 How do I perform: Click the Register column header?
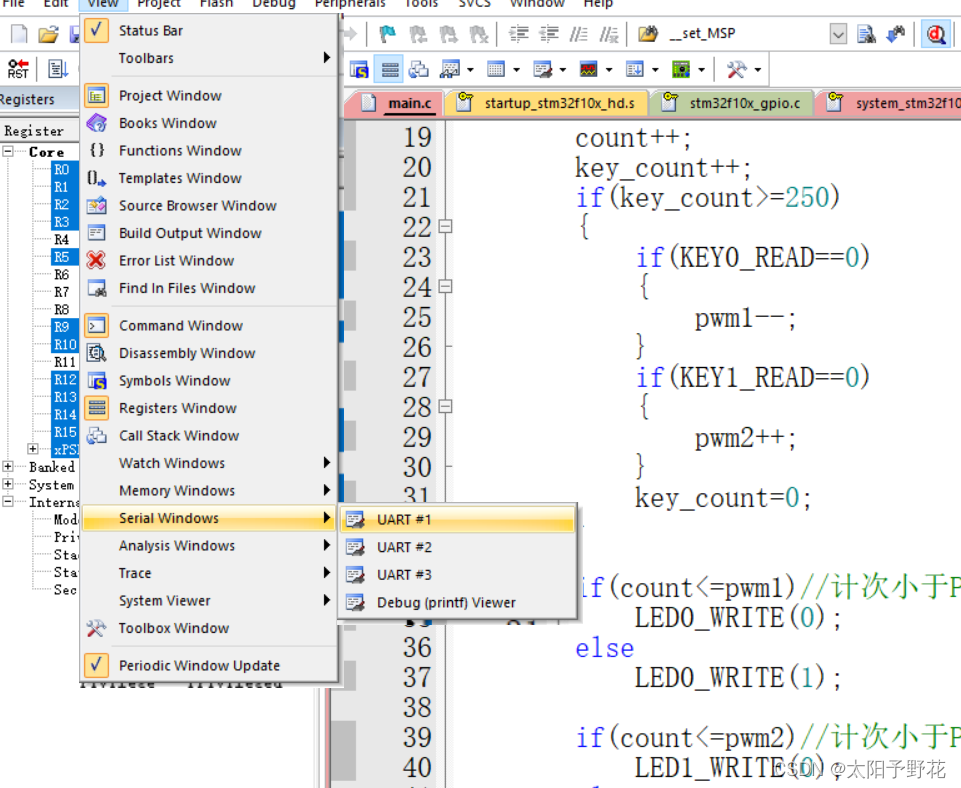point(38,131)
